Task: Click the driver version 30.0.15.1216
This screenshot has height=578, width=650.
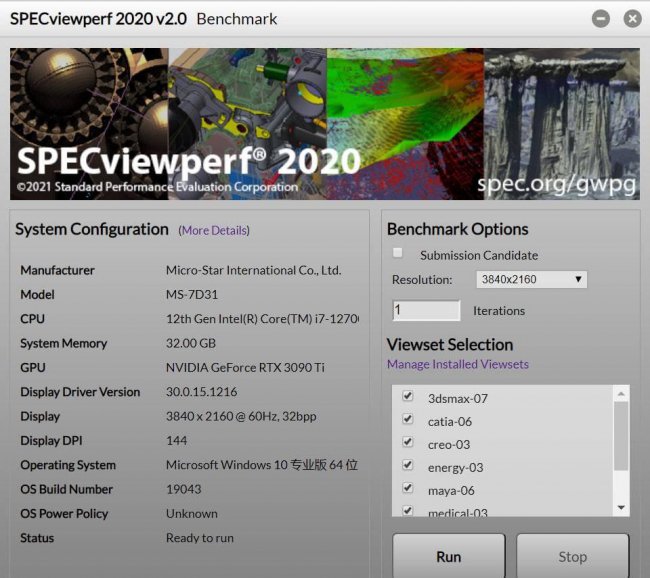Action: pos(201,392)
